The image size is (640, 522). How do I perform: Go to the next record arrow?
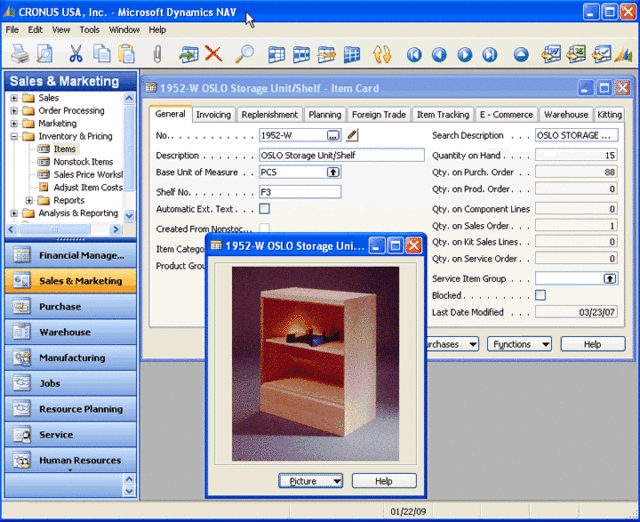pos(464,54)
